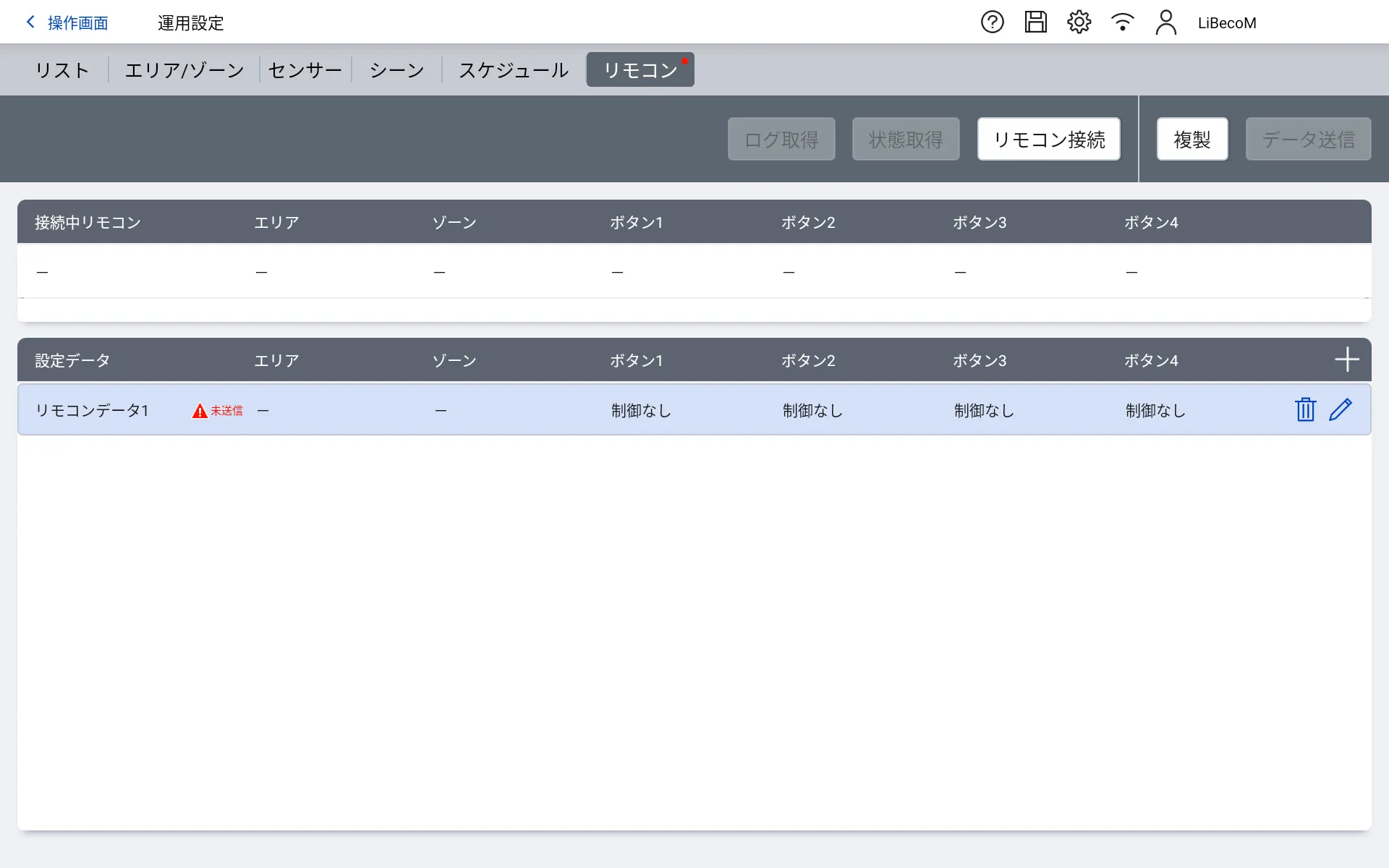Viewport: 1389px width, 868px height.
Task: Select the リモコン tab
Action: 640,70
